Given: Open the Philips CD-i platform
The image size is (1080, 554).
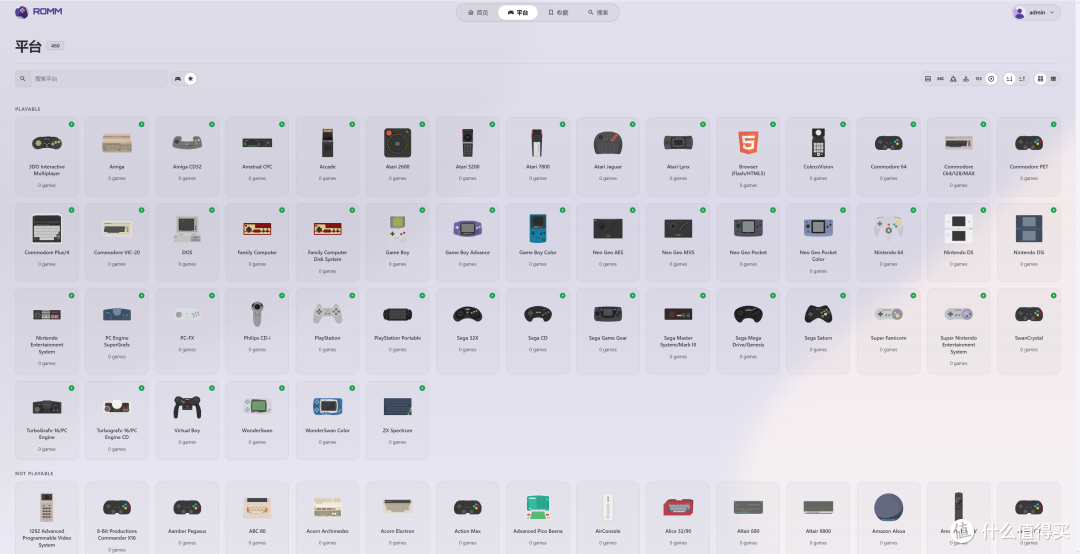Looking at the screenshot, I should [x=257, y=331].
